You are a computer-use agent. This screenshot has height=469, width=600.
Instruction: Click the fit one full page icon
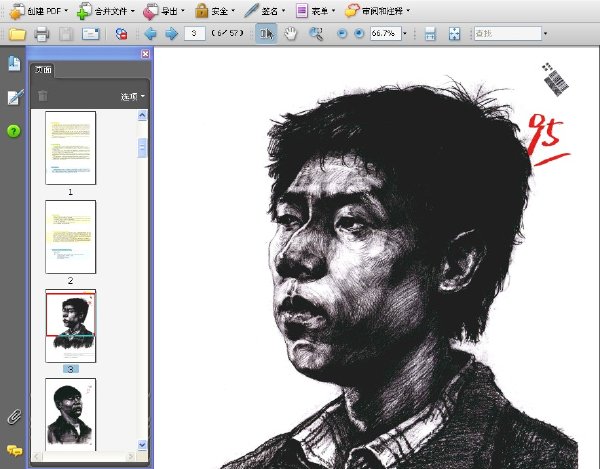click(x=454, y=34)
